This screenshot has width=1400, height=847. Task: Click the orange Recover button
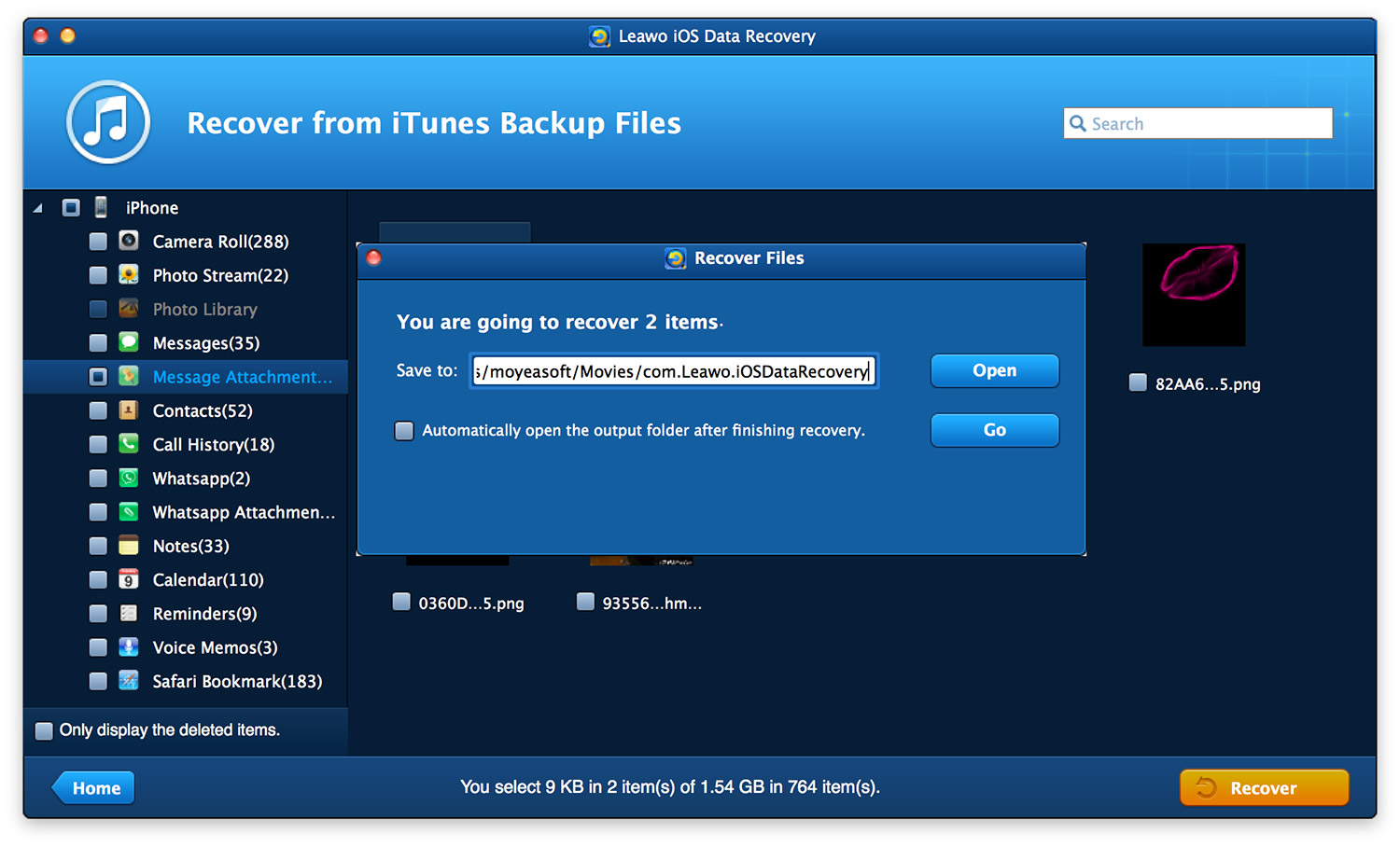click(x=1264, y=787)
